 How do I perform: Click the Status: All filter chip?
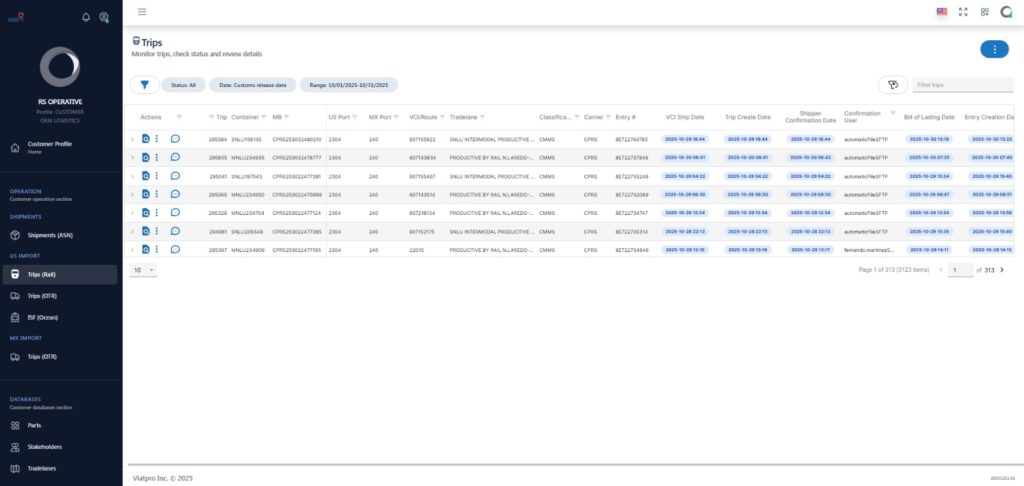[184, 85]
